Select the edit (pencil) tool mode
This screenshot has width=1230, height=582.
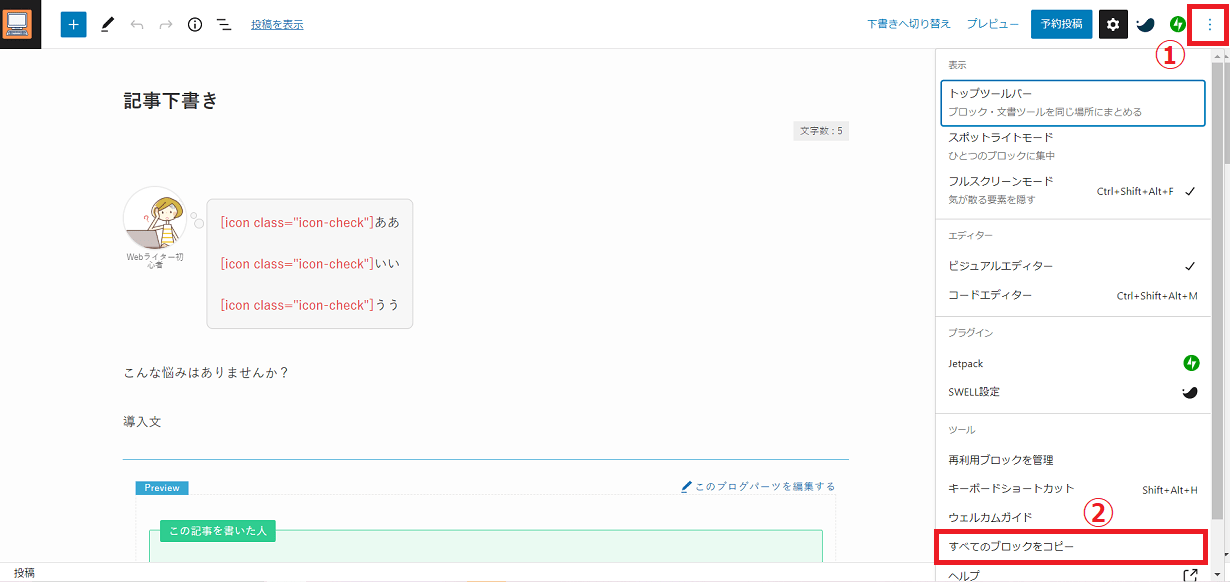(x=107, y=23)
